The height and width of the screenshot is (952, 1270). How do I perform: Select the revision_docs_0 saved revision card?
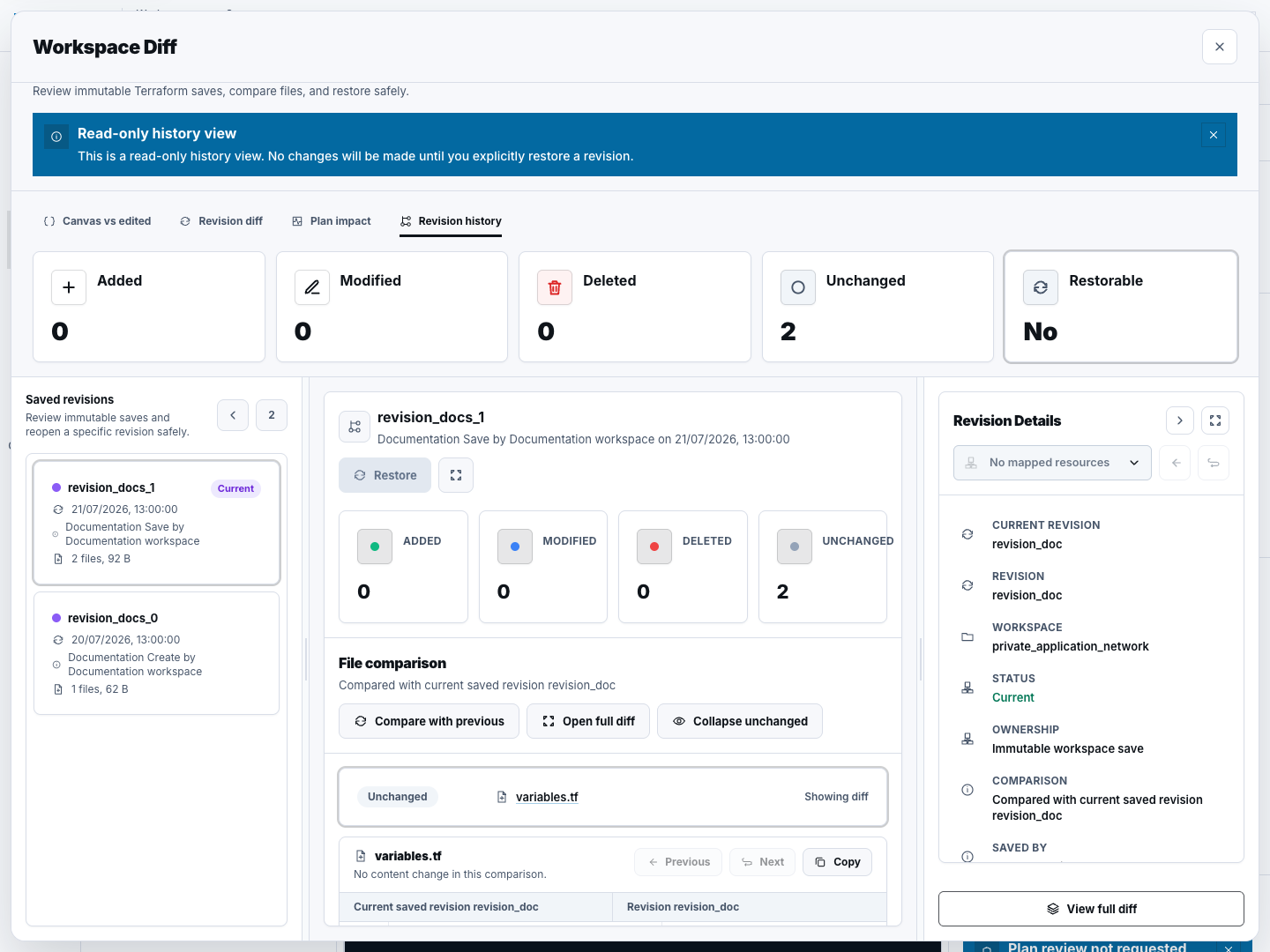[x=157, y=653]
